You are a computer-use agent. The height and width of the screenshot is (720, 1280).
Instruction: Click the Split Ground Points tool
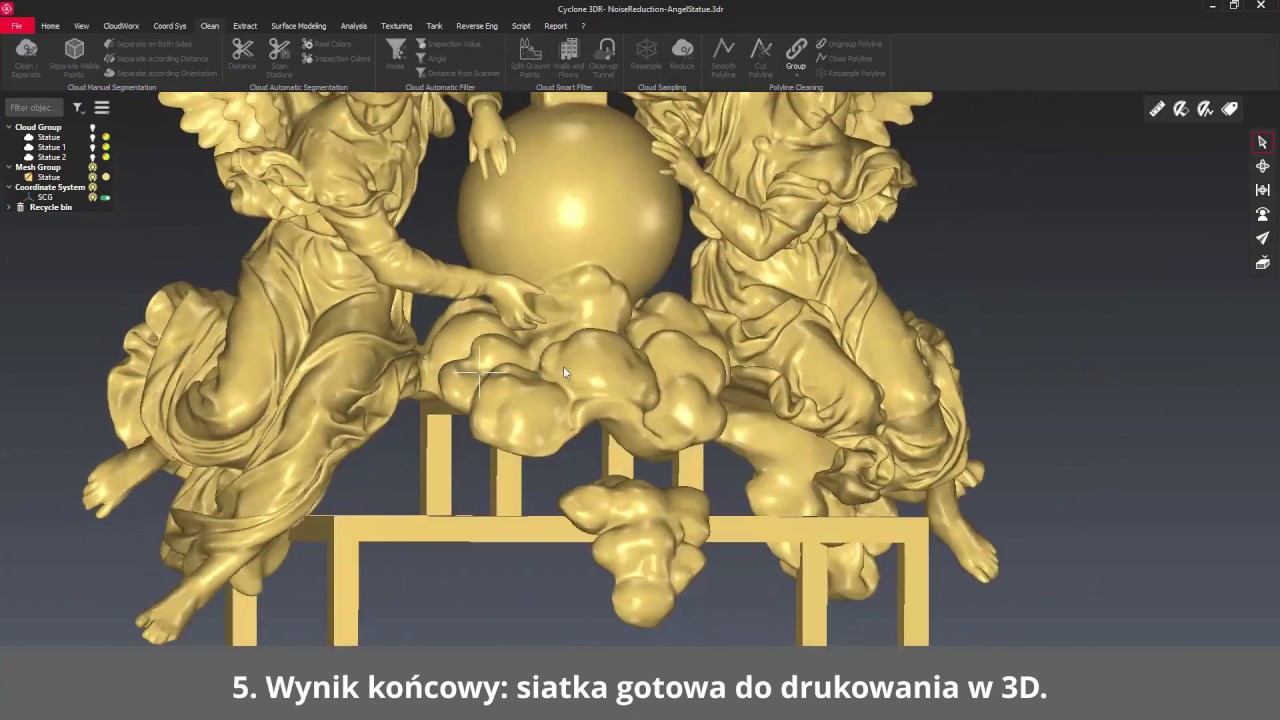530,58
